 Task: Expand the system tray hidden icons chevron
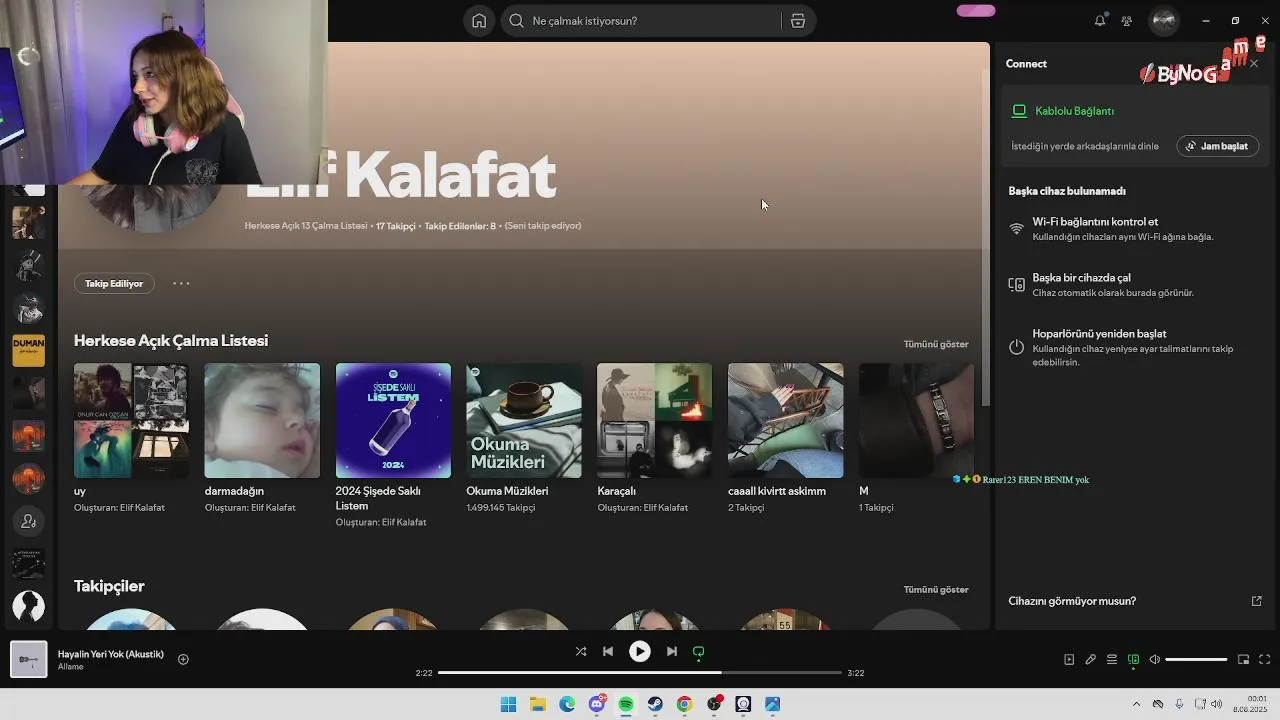click(x=1135, y=704)
